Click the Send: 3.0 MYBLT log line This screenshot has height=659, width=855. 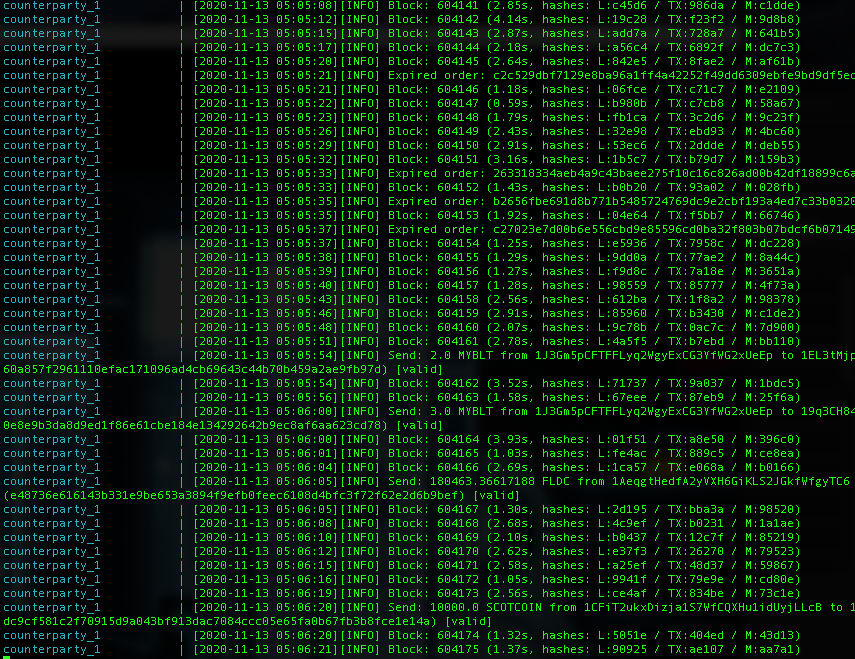tap(429, 412)
